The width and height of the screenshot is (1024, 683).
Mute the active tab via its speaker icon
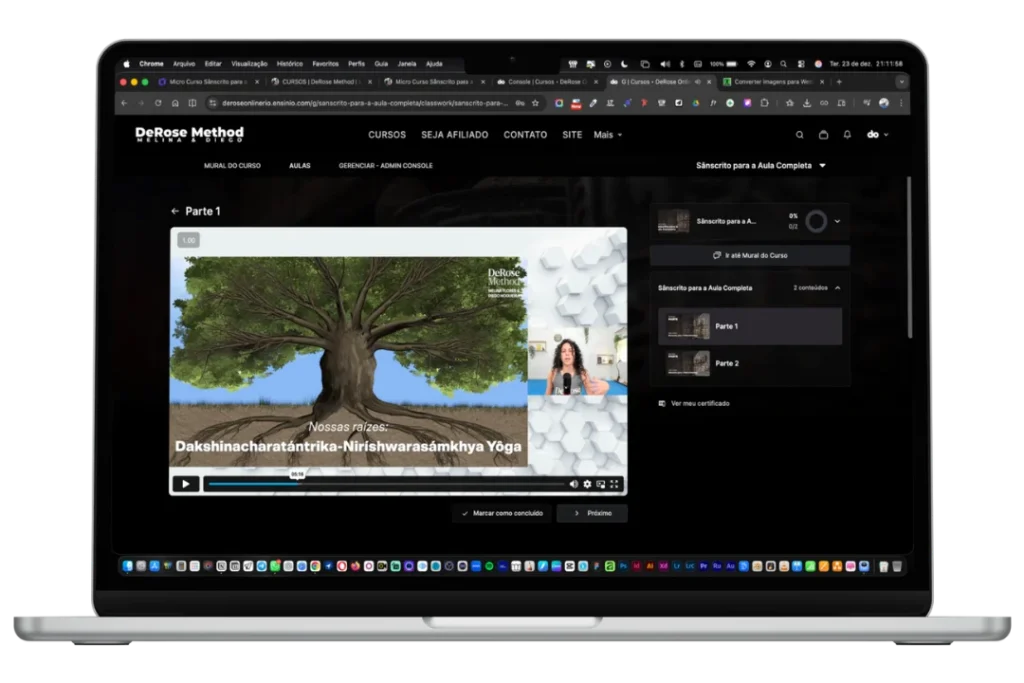[698, 82]
